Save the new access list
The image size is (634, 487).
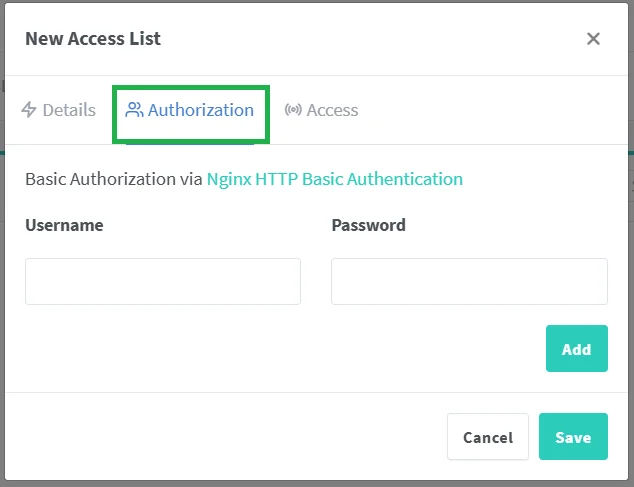[573, 436]
